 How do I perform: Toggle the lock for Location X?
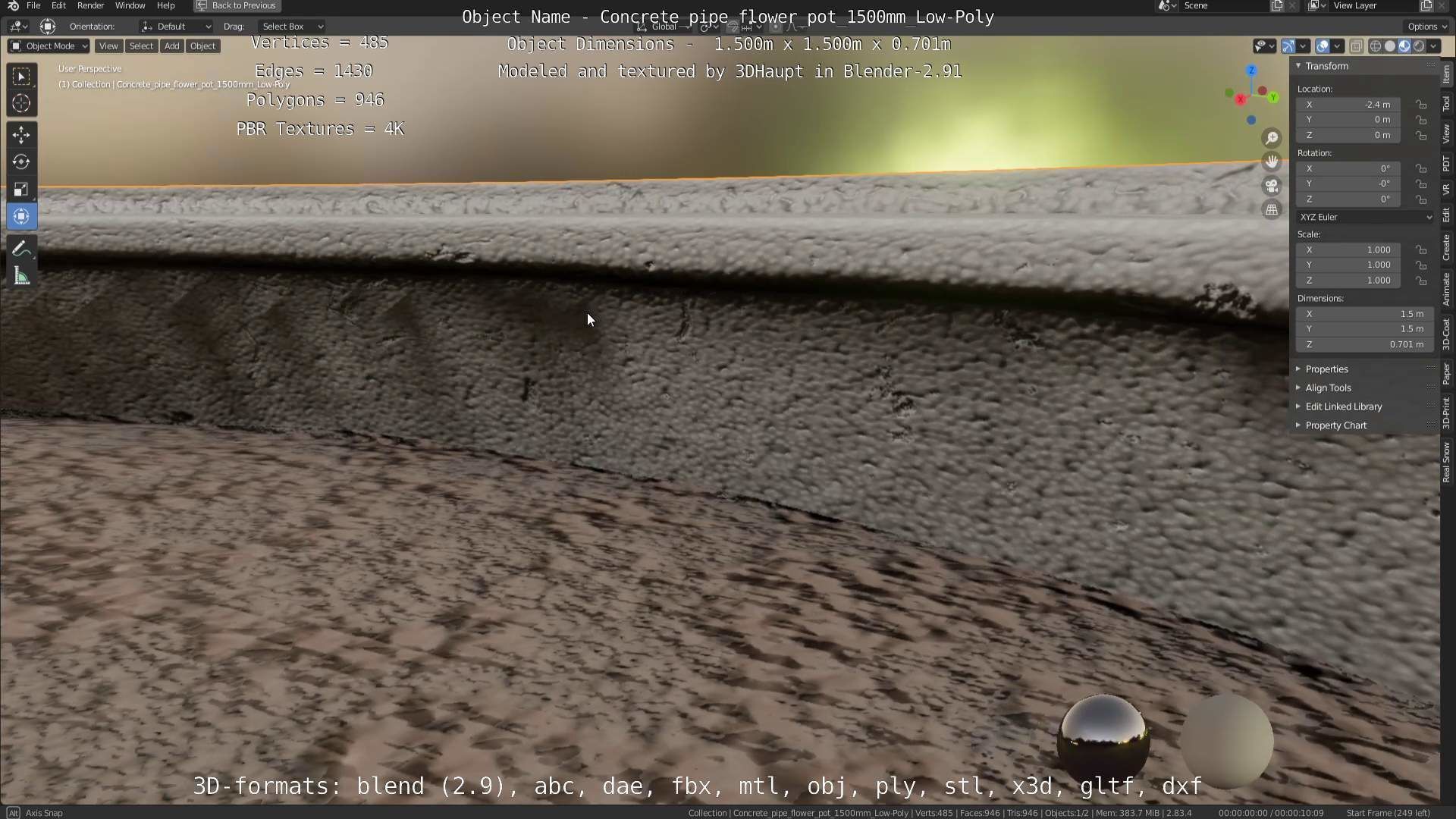1421,105
